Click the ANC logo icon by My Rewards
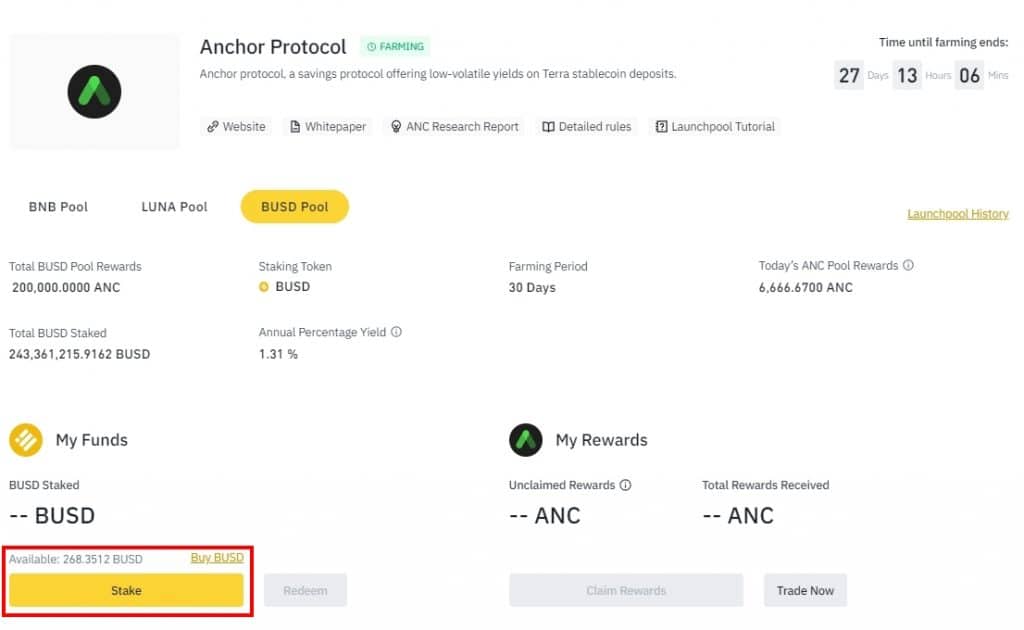The height and width of the screenshot is (630, 1024). (x=526, y=439)
